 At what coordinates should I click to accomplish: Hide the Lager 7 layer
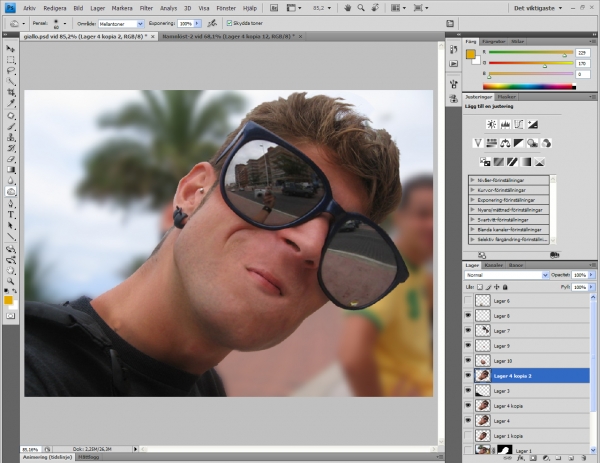pyautogui.click(x=468, y=331)
